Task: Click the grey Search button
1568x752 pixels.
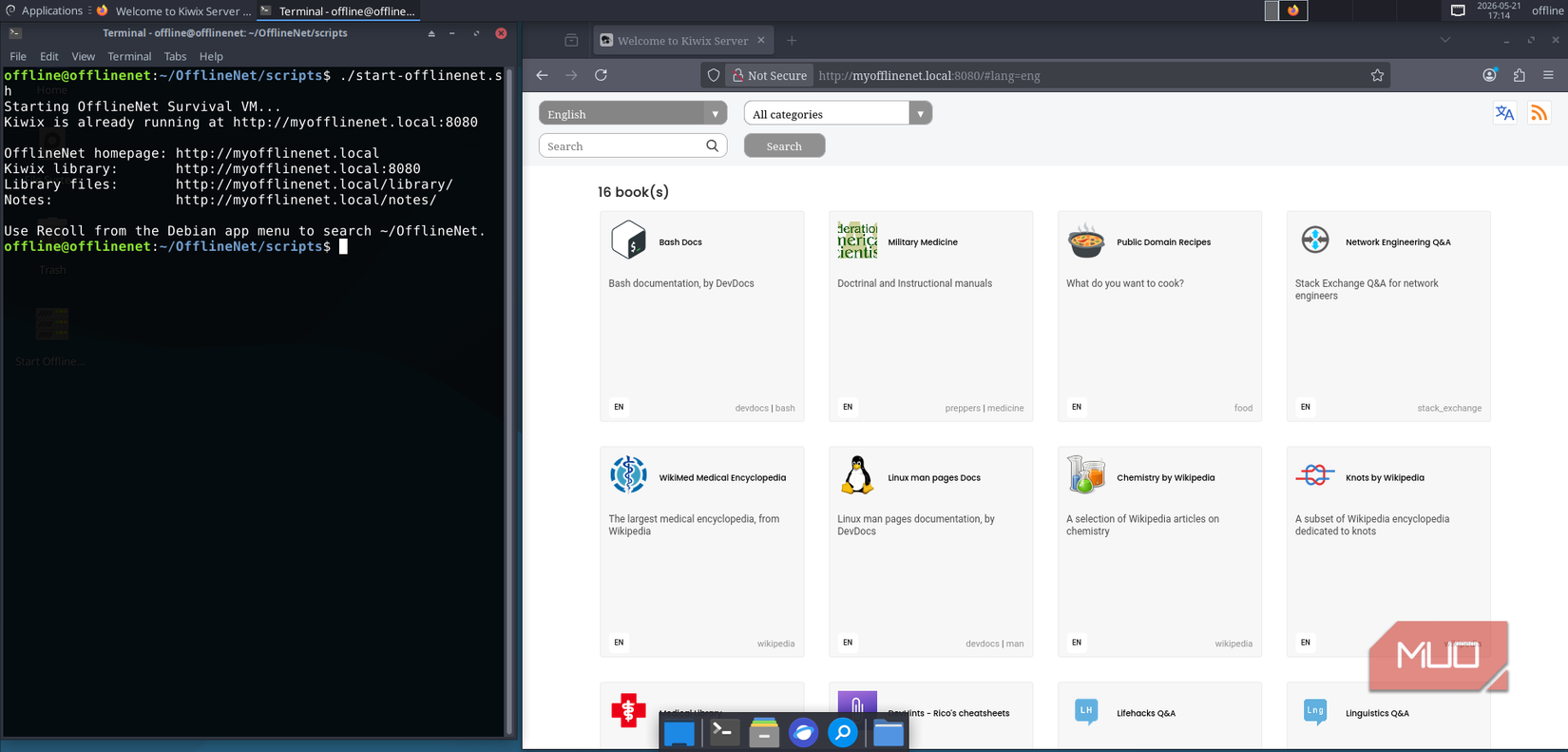Action: [x=784, y=145]
